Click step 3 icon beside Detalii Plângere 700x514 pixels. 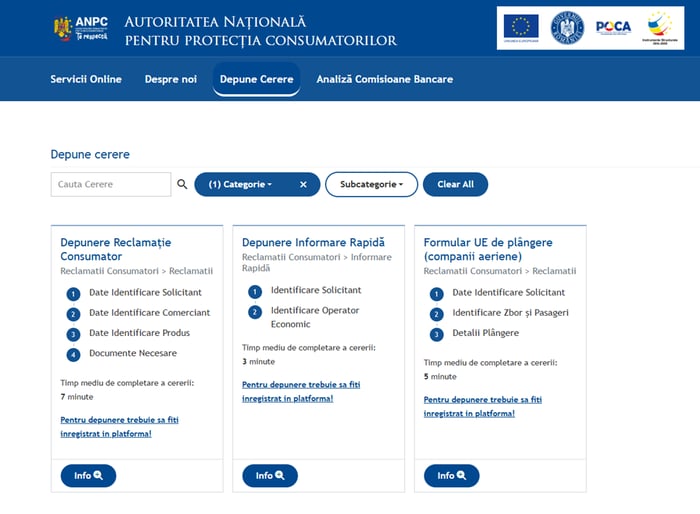[437, 334]
